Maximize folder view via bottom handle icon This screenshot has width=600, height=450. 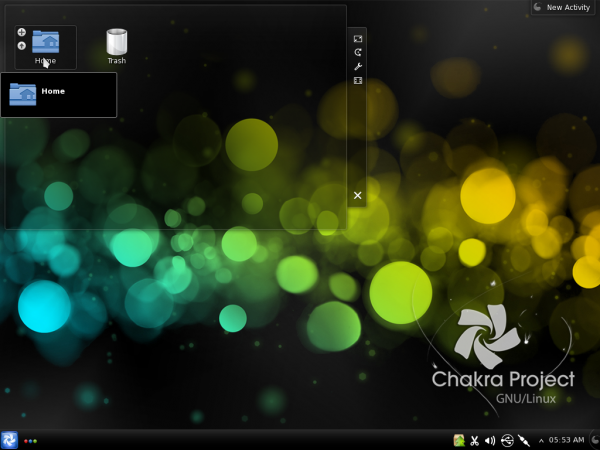(x=358, y=80)
